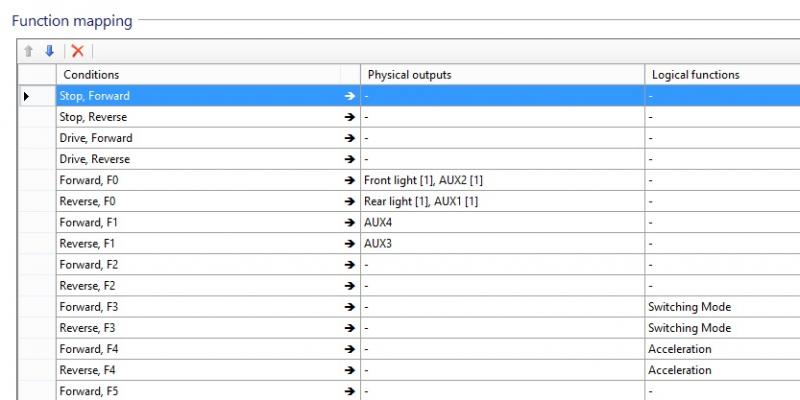This screenshot has height=400, width=800.
Task: Open Rear light [1], AUX1 [1] outputs cell
Action: pyautogui.click(x=503, y=201)
